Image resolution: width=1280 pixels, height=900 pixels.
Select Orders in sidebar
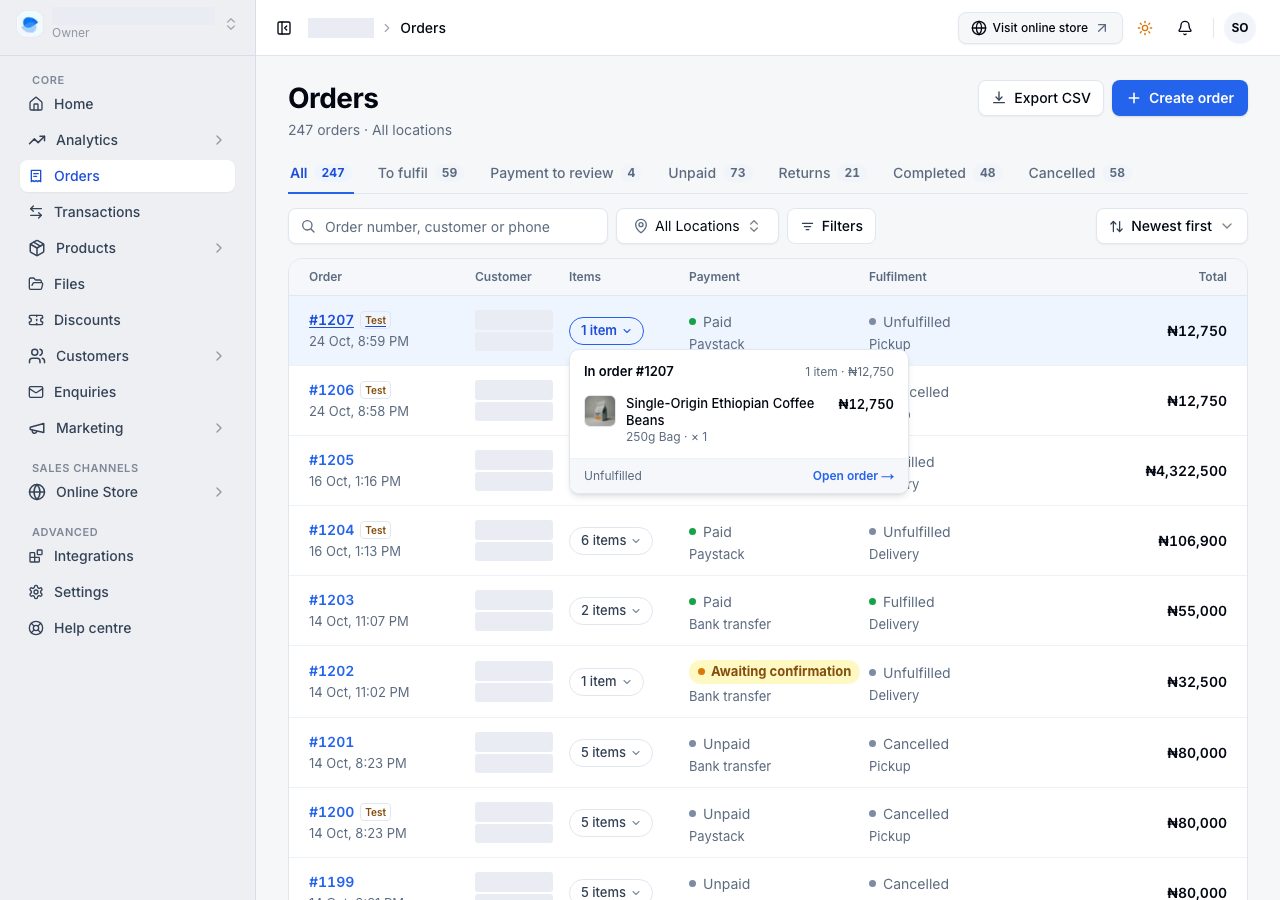coord(127,176)
